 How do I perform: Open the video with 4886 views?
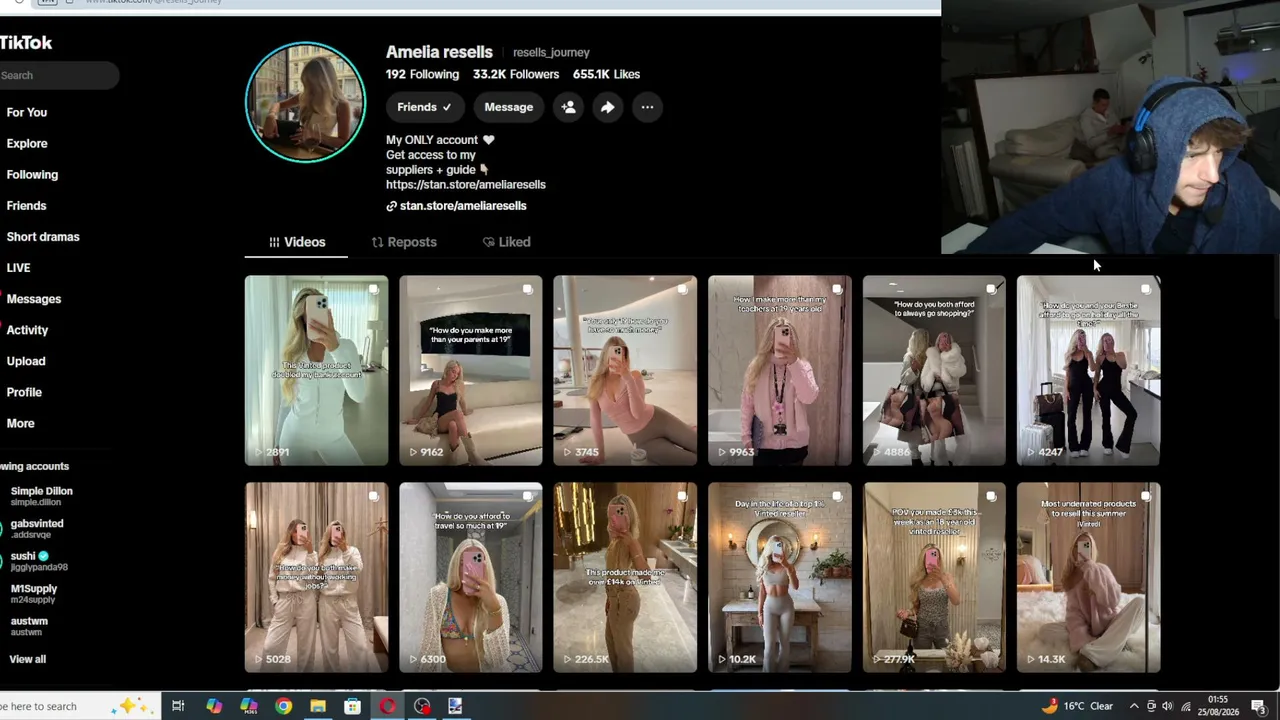point(934,371)
